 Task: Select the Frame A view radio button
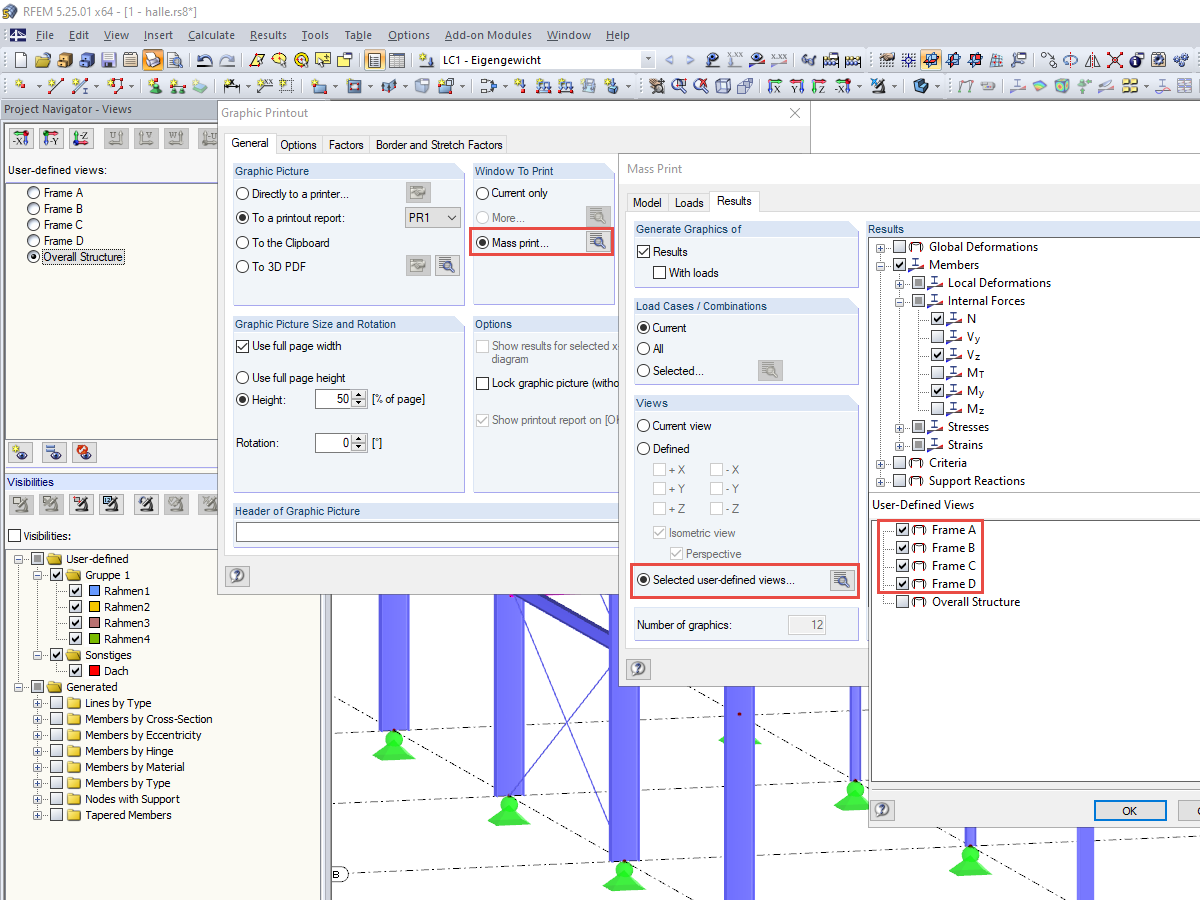coord(34,193)
